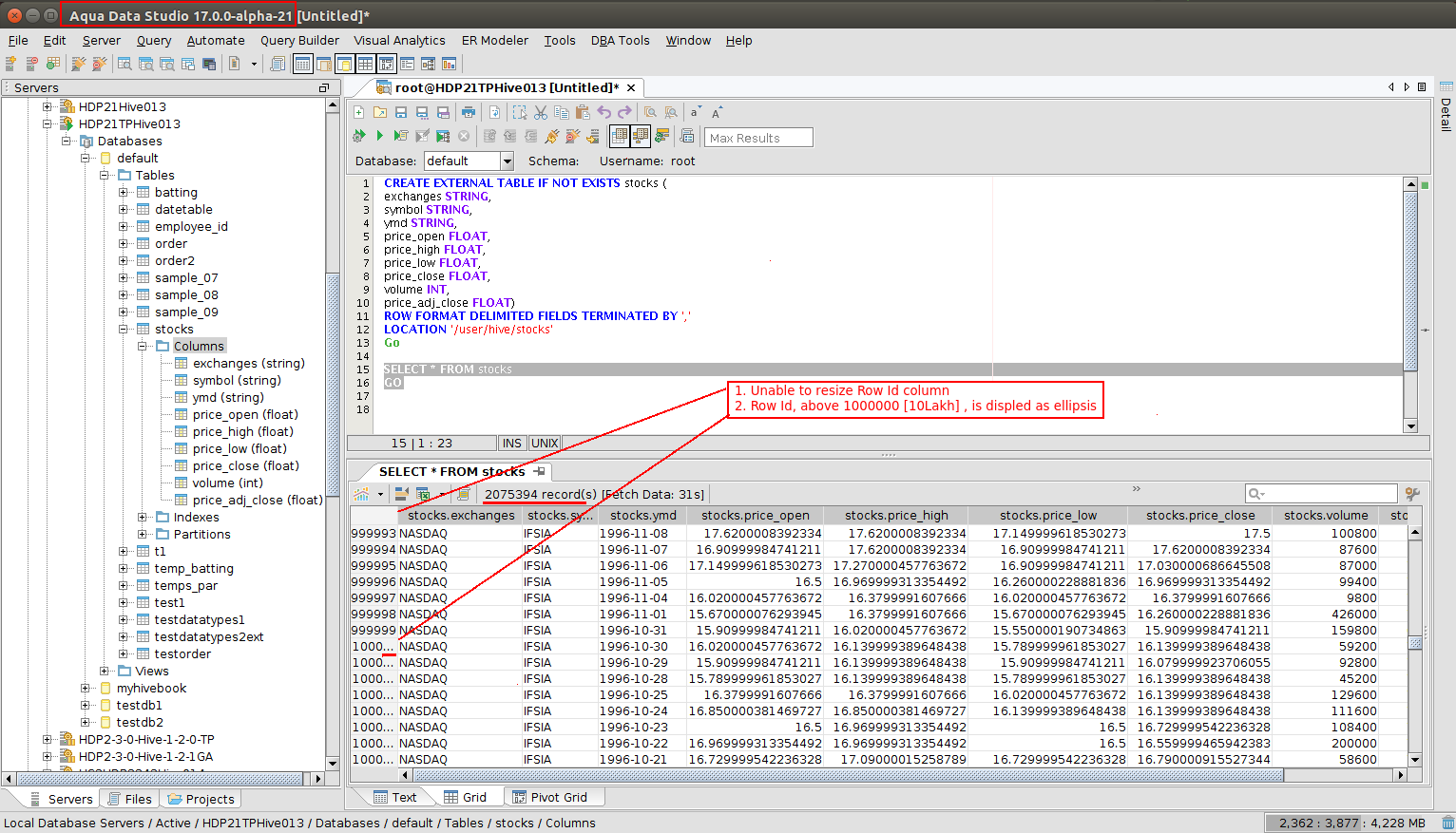
Task: Collapse the stocks table tree node
Action: (x=124, y=330)
